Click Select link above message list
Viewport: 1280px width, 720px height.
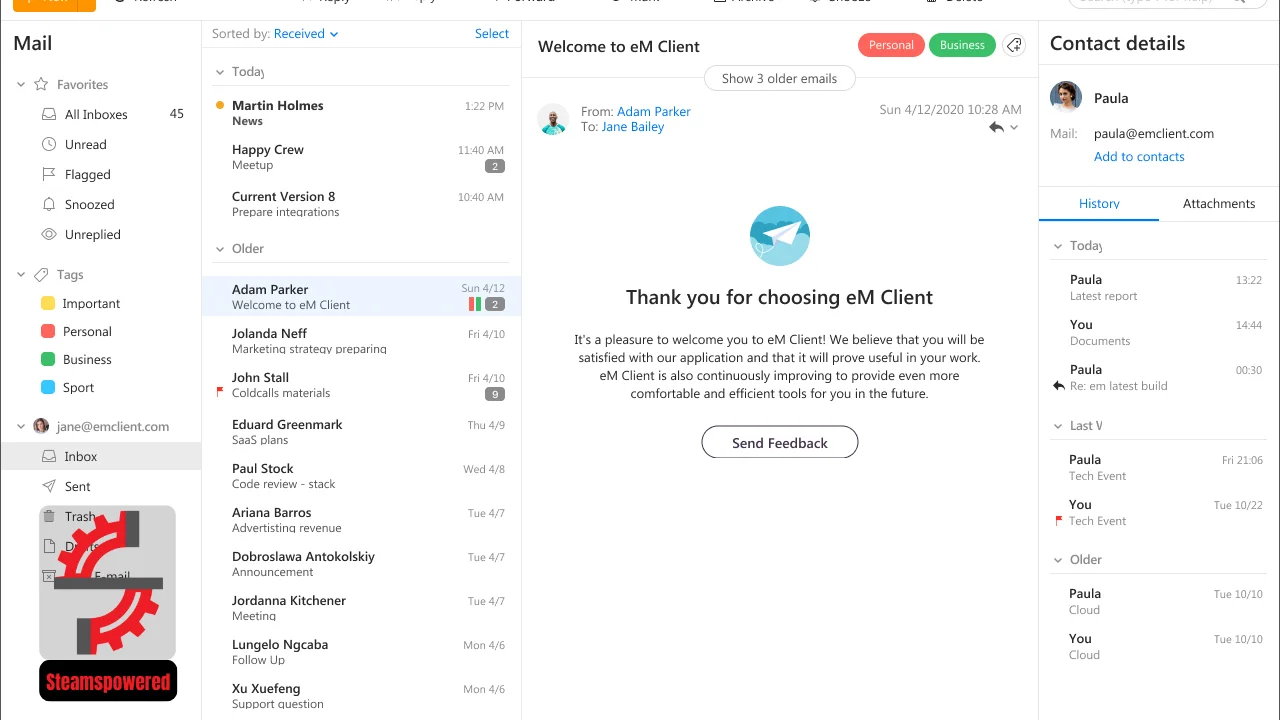(492, 34)
